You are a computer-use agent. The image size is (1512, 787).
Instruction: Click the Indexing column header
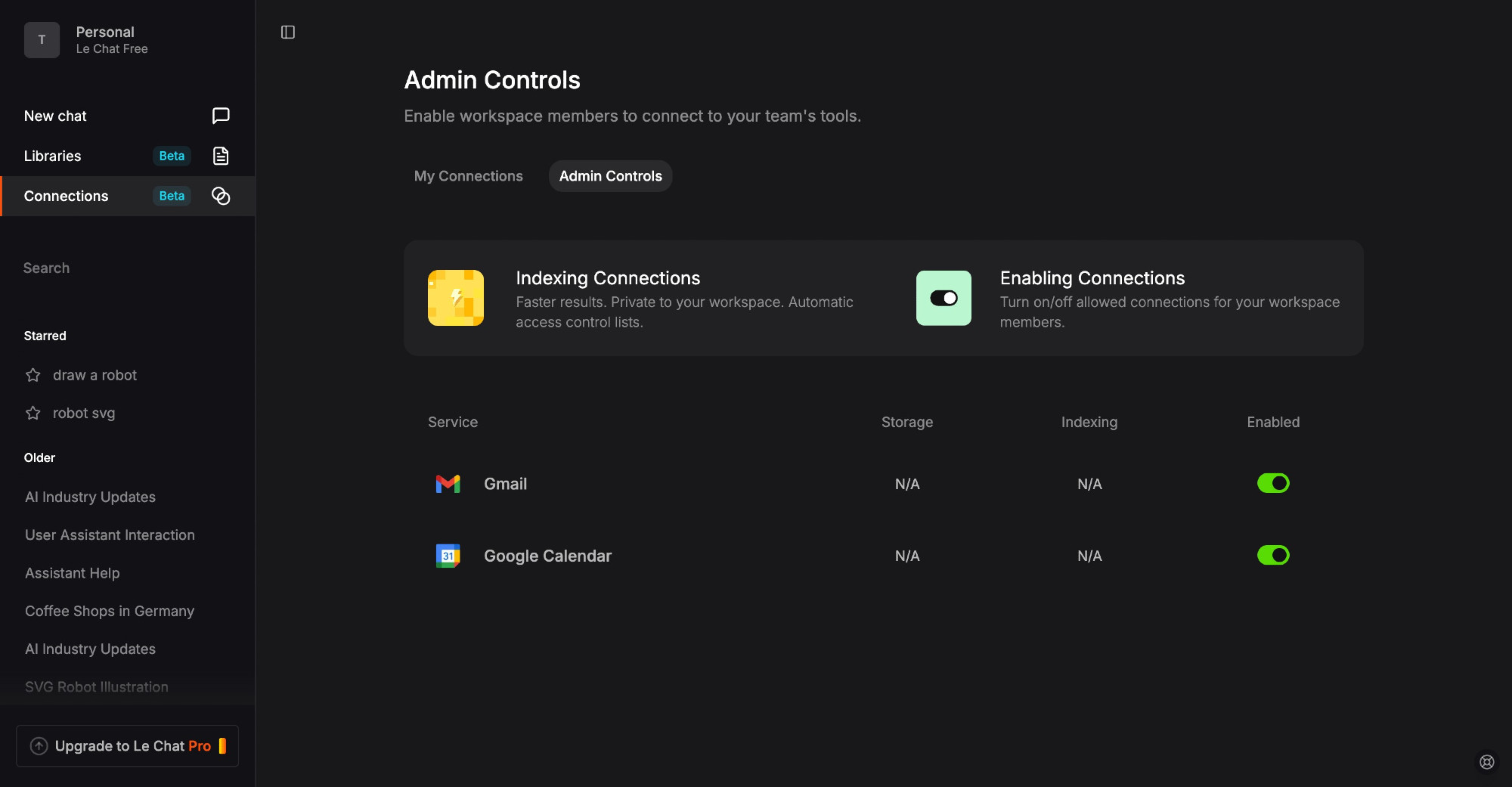(x=1089, y=422)
